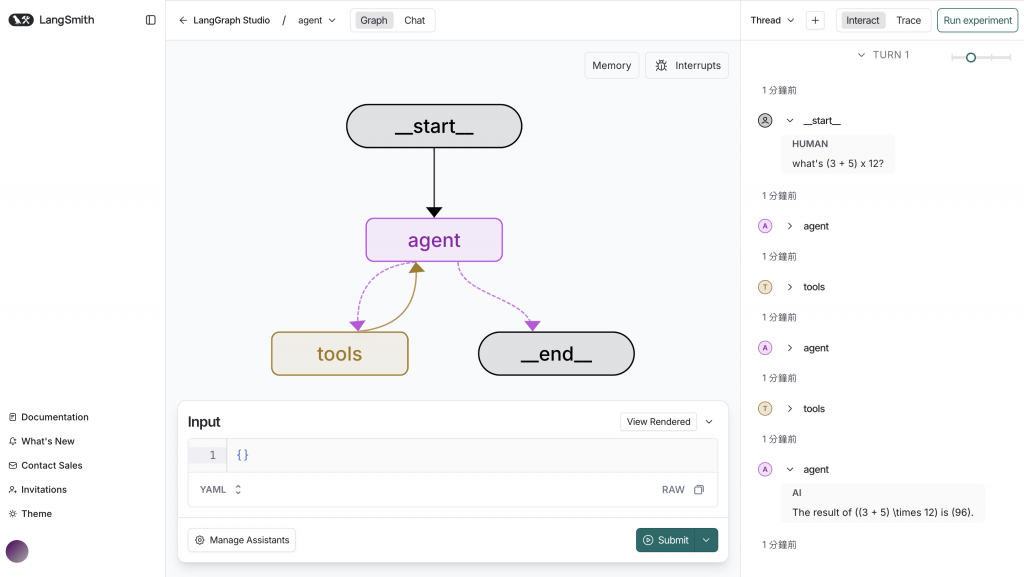The image size is (1024, 577).
Task: Select the Graph tab
Action: (374, 20)
